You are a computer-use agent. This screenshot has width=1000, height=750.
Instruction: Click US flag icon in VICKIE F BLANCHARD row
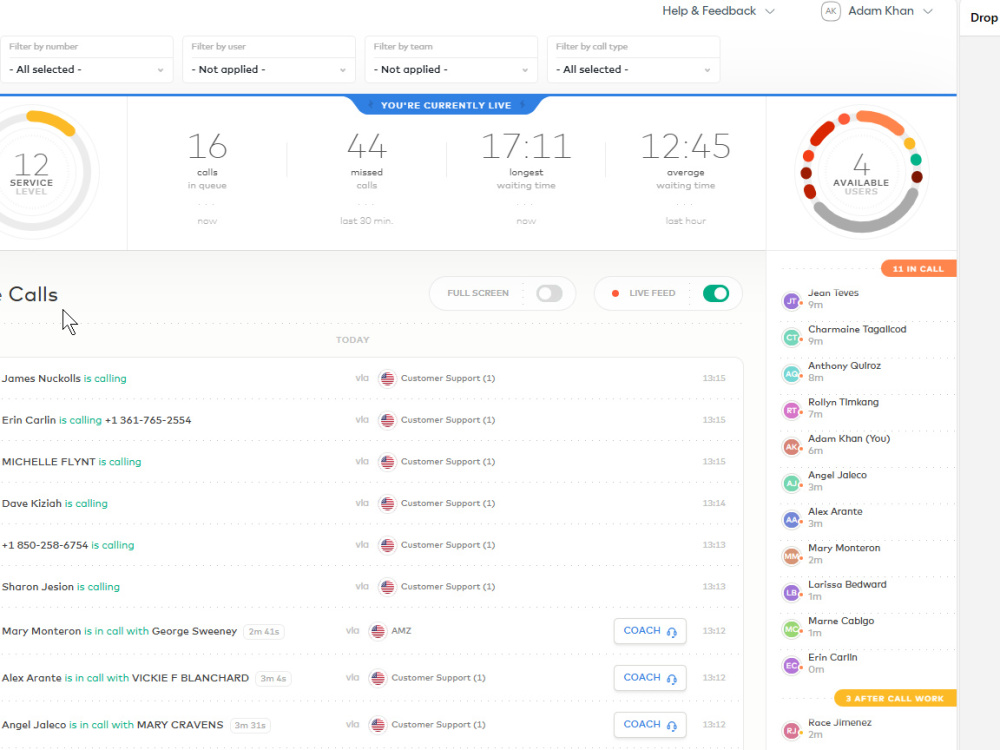(x=378, y=678)
